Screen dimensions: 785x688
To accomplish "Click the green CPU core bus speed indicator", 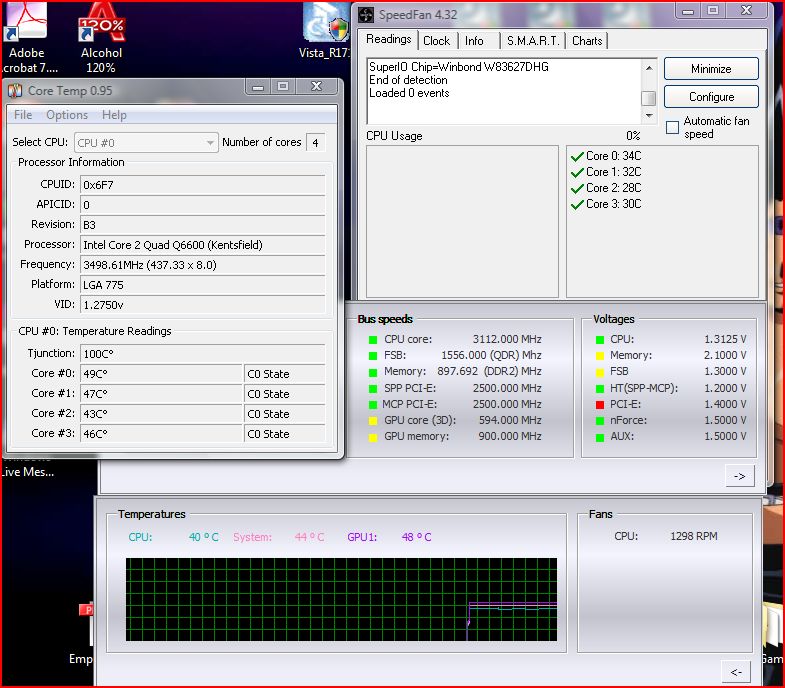I will point(372,340).
